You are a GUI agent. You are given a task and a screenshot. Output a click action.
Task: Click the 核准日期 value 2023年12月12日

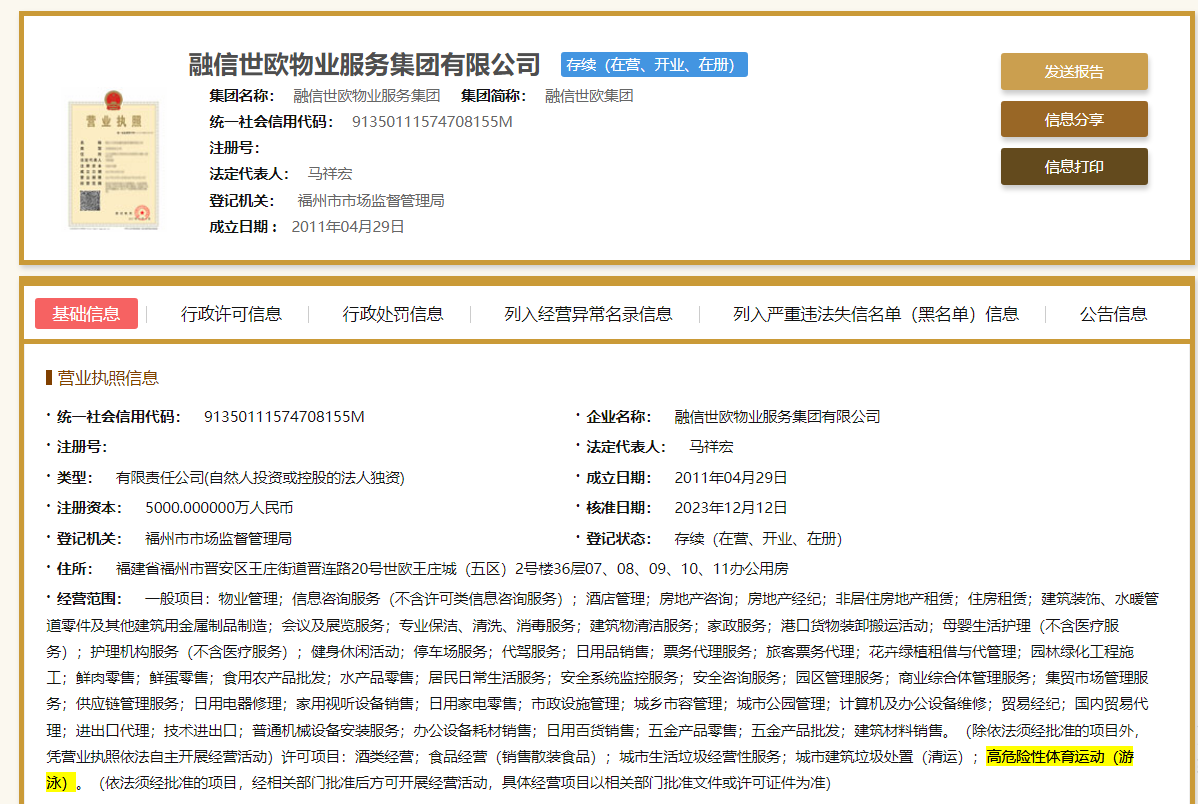point(731,507)
